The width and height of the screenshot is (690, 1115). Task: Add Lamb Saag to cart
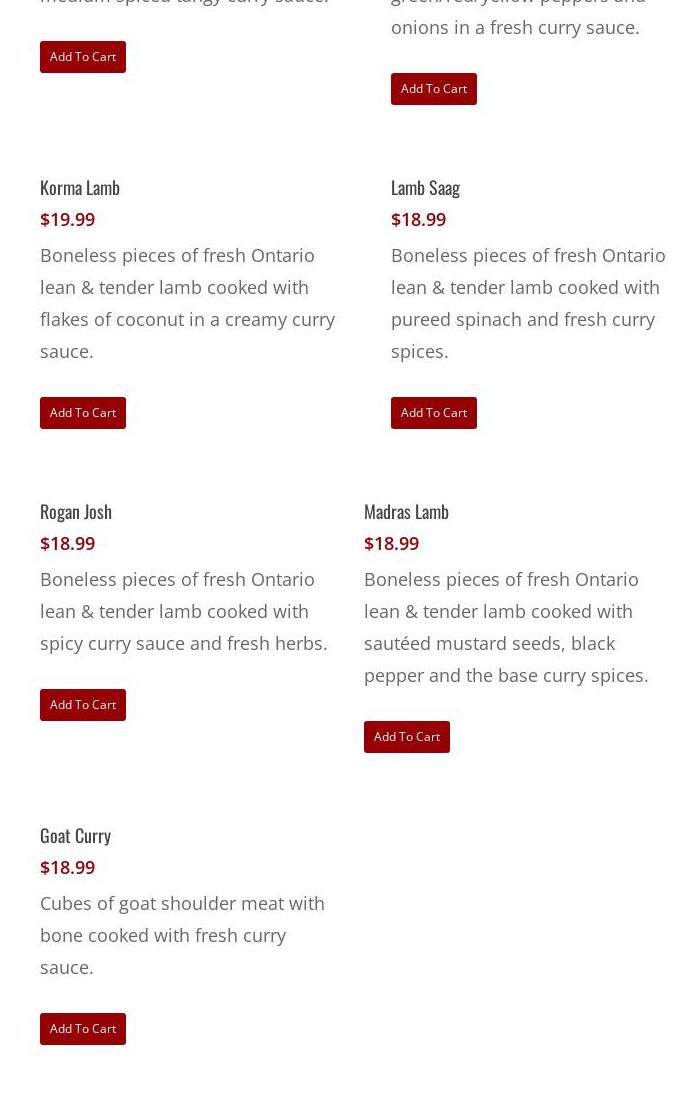[x=433, y=413]
